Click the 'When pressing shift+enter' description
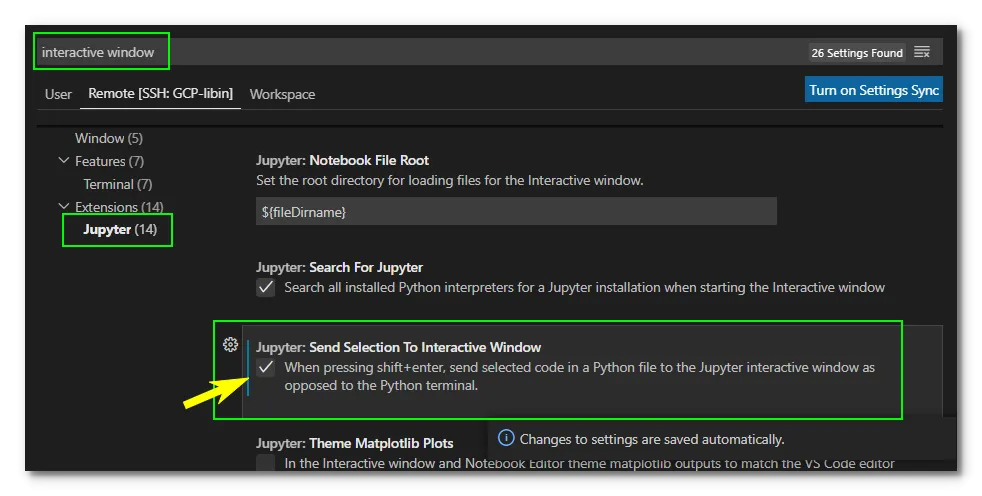The image size is (982, 496). [x=579, y=376]
